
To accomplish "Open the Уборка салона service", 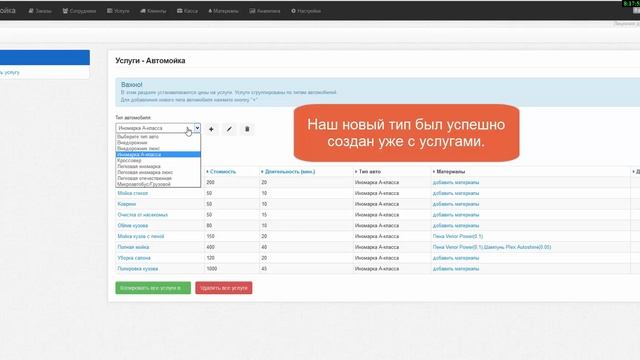I will point(134,258).
